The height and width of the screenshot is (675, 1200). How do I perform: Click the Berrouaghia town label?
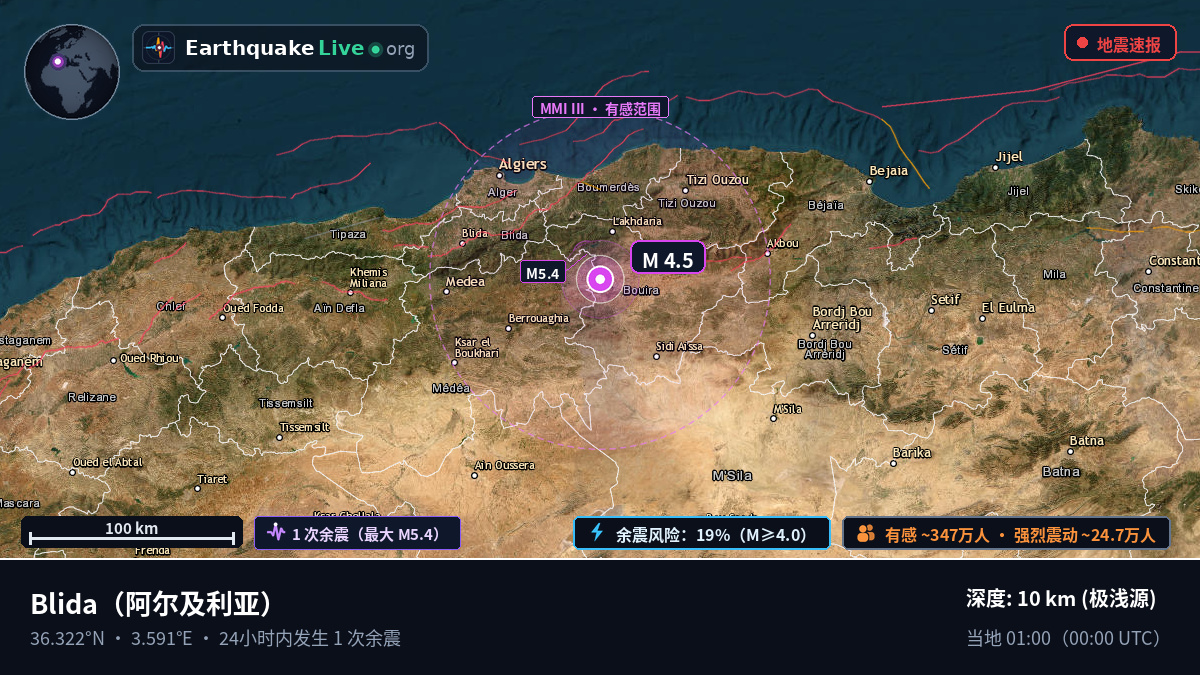(538, 318)
